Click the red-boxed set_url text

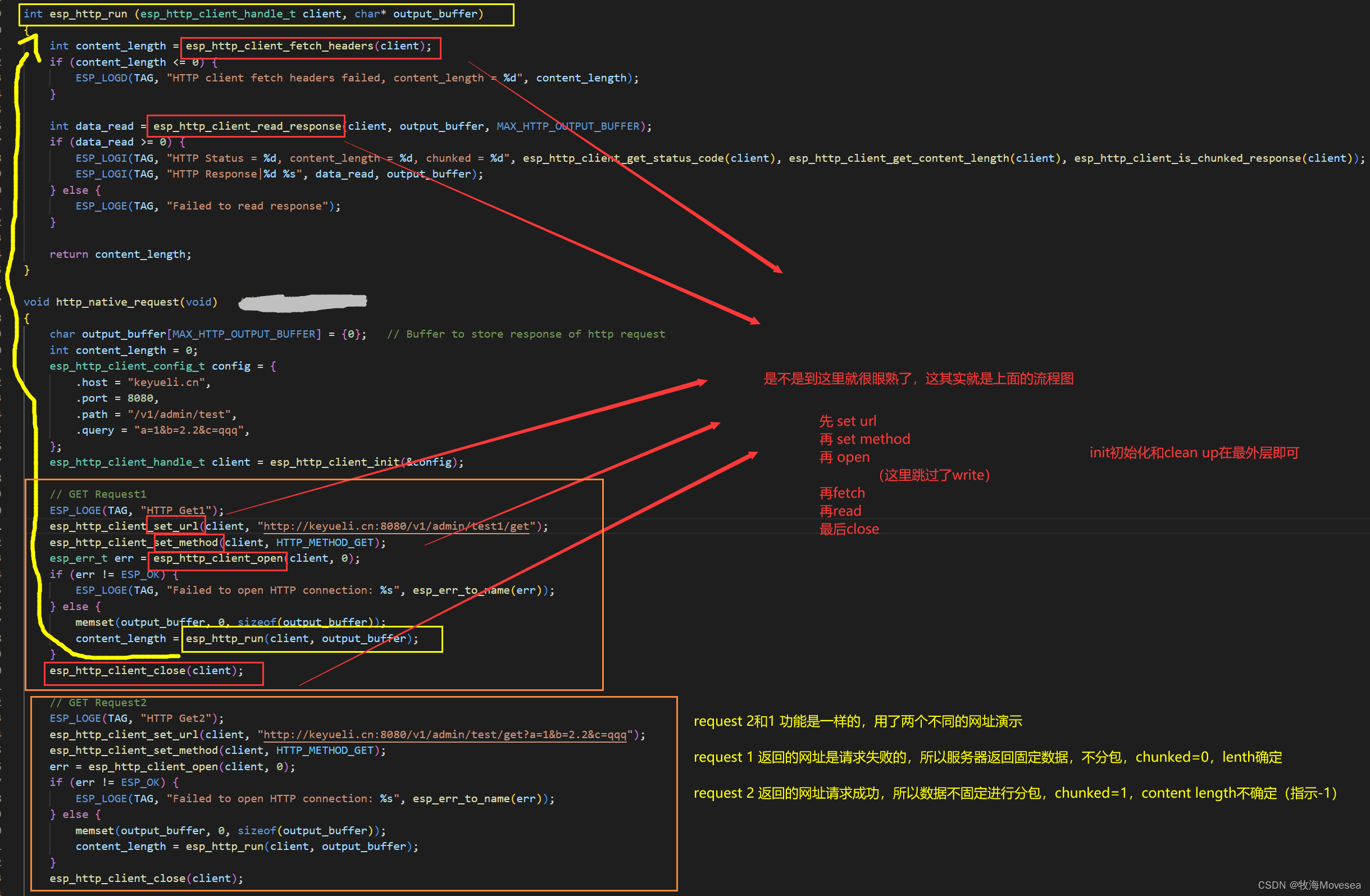[x=176, y=526]
